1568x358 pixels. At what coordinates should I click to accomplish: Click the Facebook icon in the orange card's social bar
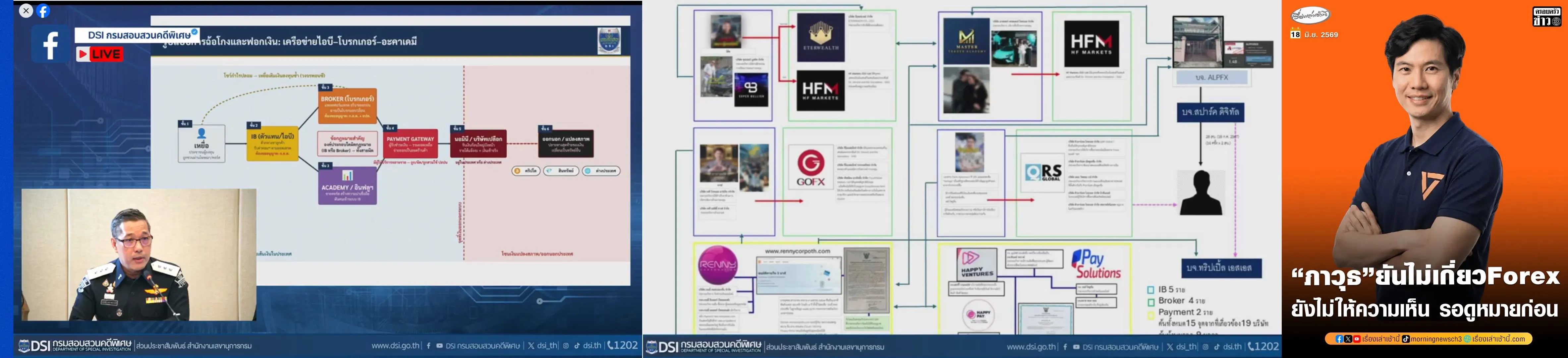1339,339
